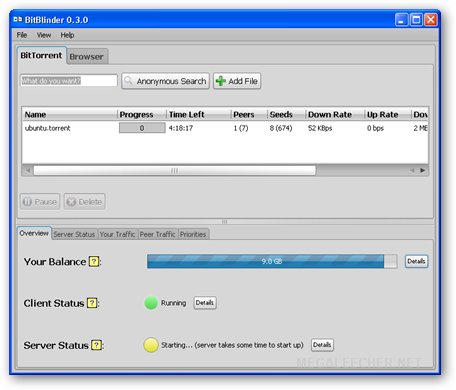Sort by the Progress column header
This screenshot has height=390, width=456.
pos(142,115)
